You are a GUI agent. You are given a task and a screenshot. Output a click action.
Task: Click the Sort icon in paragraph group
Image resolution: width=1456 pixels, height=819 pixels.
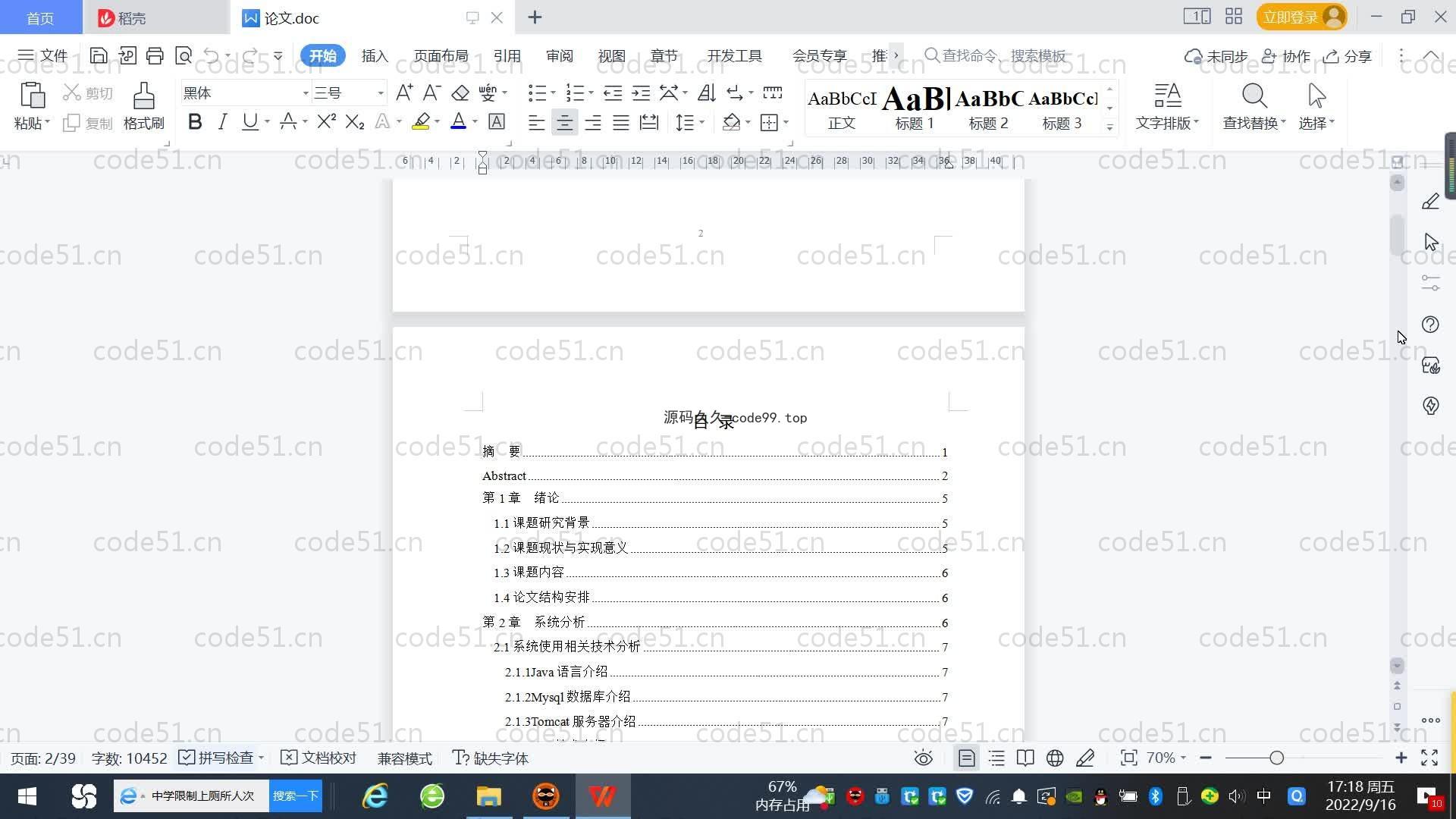tap(706, 93)
